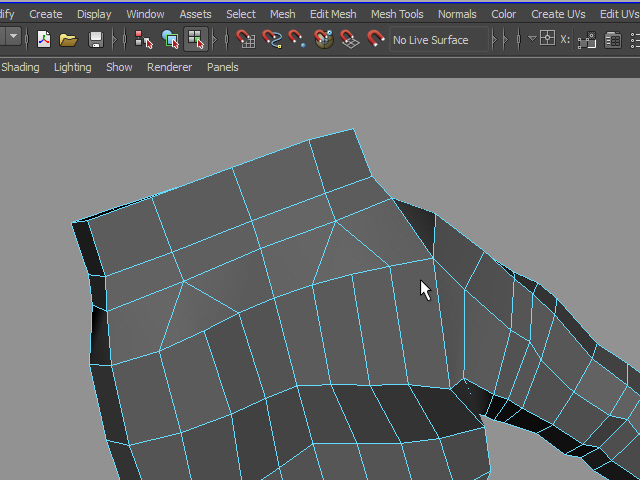This screenshot has height=480, width=640.
Task: Open the Edit Mesh menu
Action: pos(333,14)
